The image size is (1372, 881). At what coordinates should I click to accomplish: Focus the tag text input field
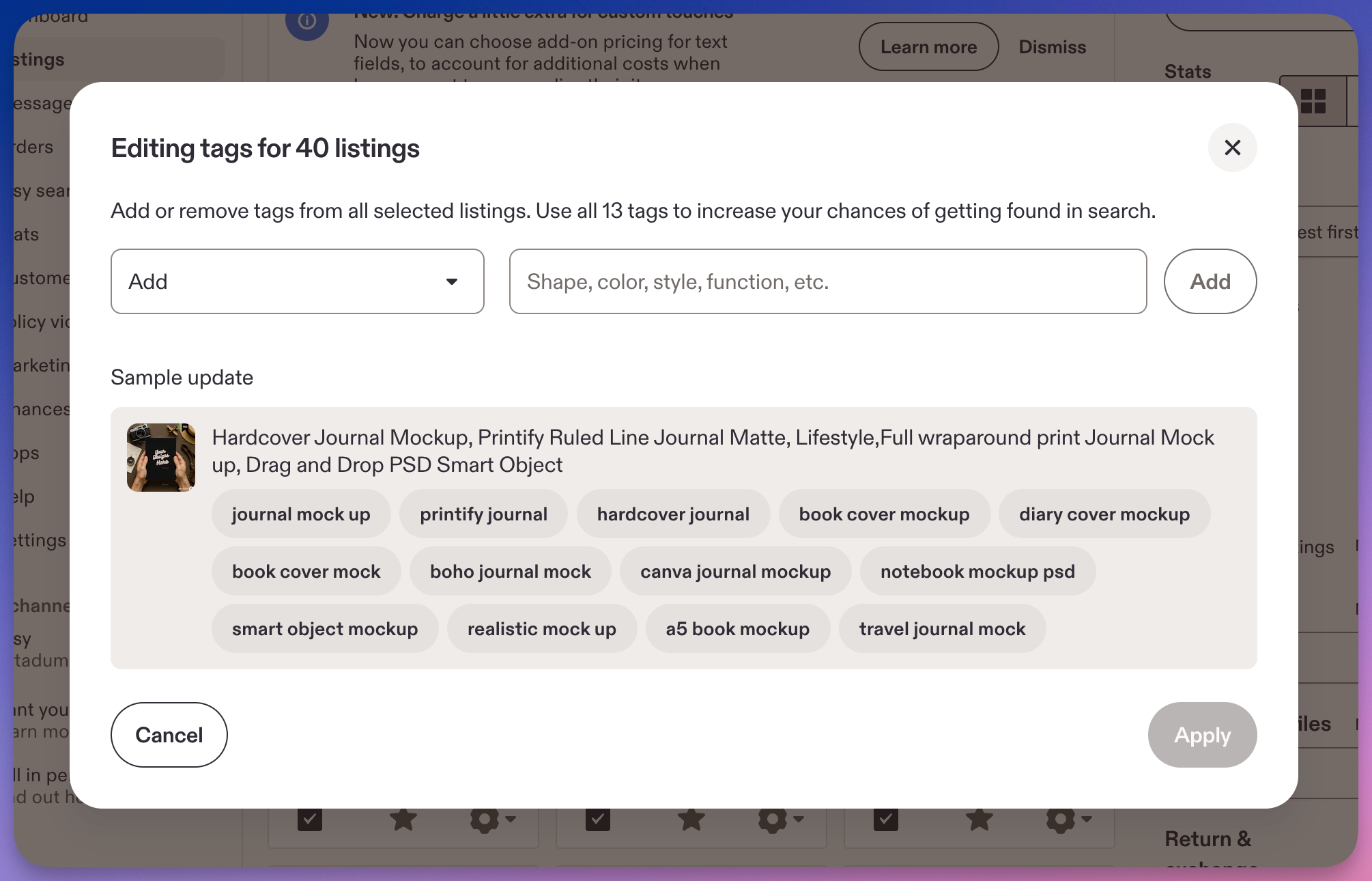[828, 281]
